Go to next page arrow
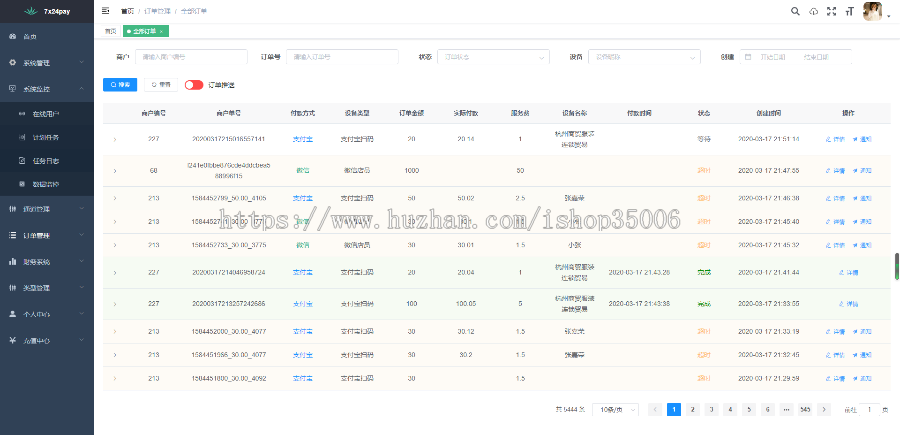 (824, 409)
